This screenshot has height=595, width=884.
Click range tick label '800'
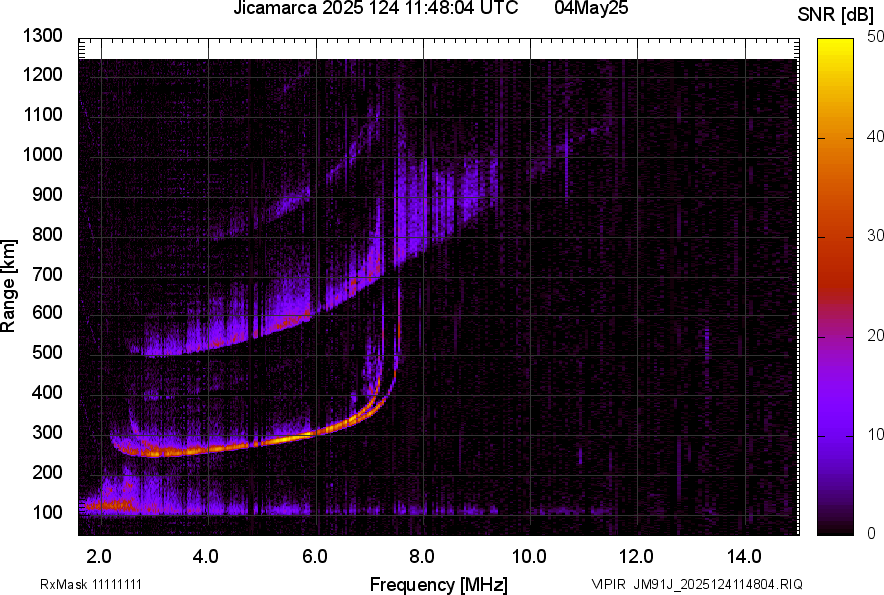[47, 234]
